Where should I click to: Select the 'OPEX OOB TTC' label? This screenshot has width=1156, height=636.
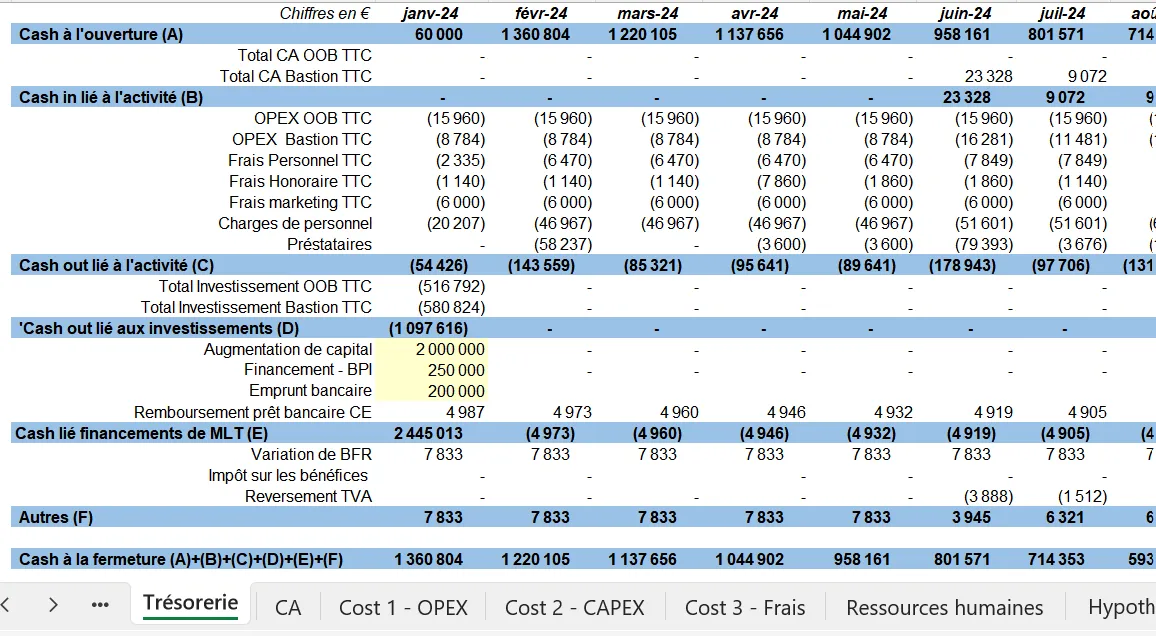coord(313,119)
